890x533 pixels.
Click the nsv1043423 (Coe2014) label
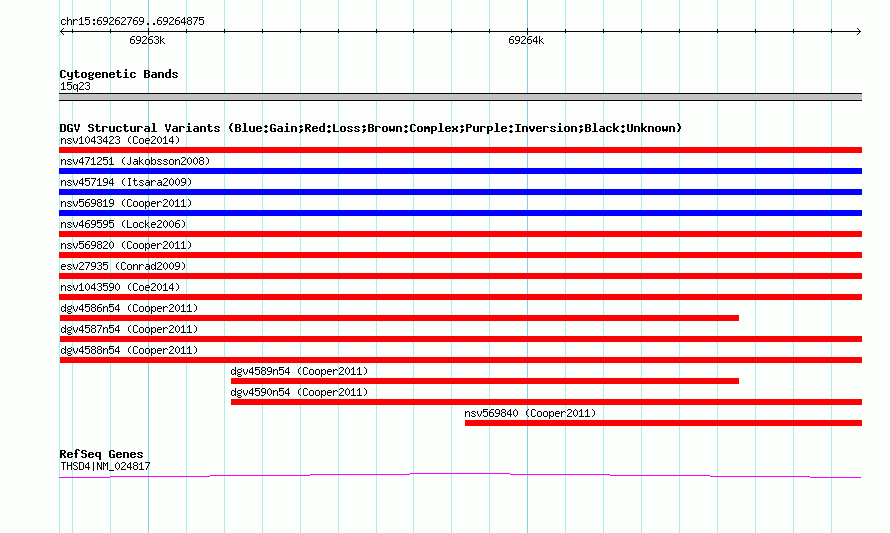click(120, 140)
